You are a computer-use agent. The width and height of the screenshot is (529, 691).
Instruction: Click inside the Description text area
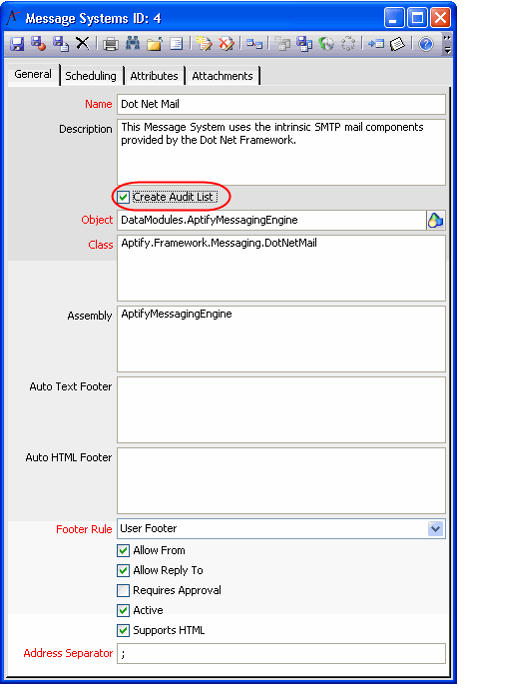coord(281,152)
